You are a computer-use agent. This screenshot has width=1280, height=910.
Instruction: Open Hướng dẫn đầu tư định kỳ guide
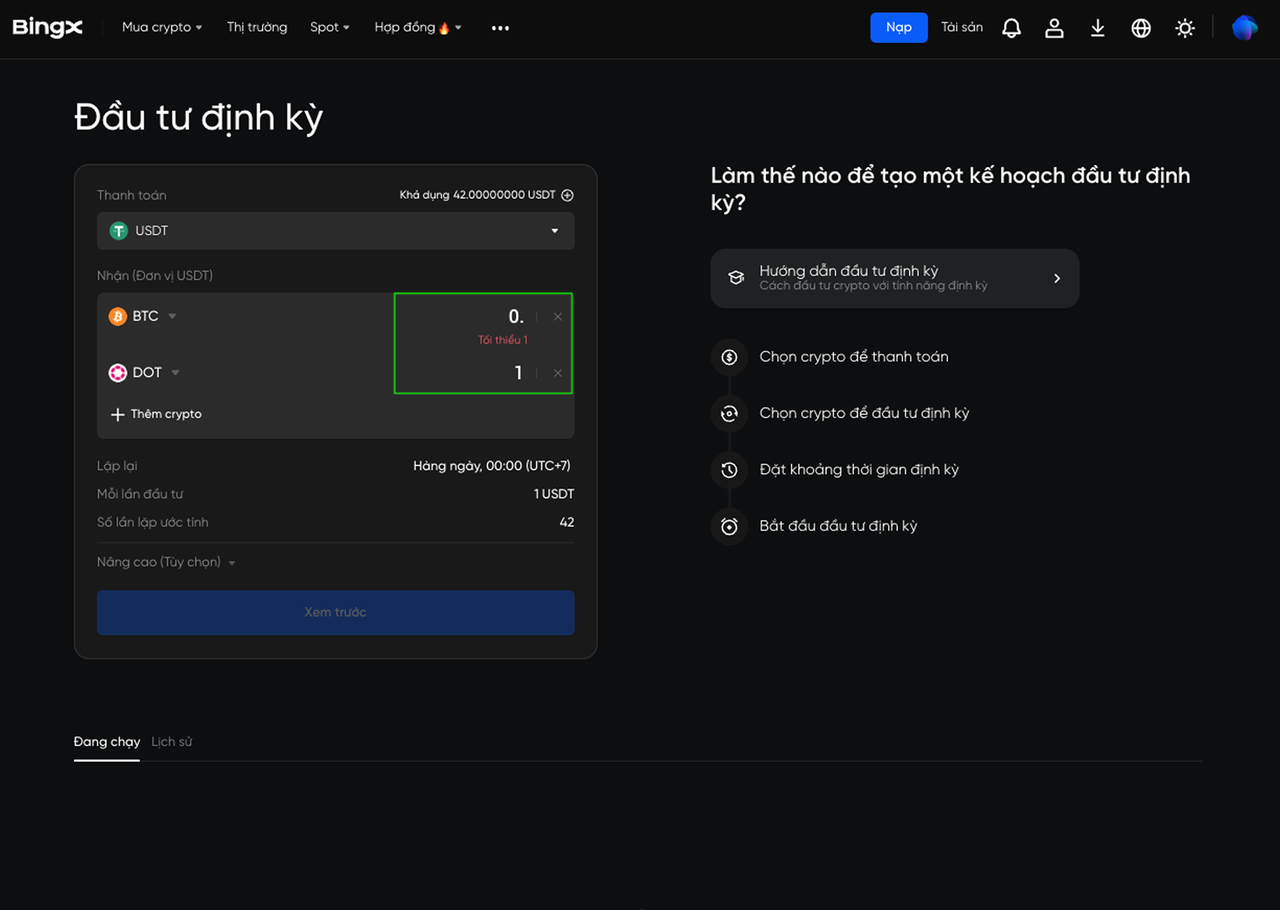click(x=894, y=278)
